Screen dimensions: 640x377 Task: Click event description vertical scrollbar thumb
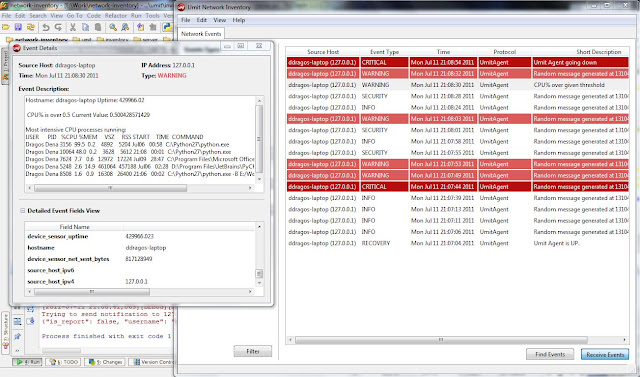coord(259,139)
